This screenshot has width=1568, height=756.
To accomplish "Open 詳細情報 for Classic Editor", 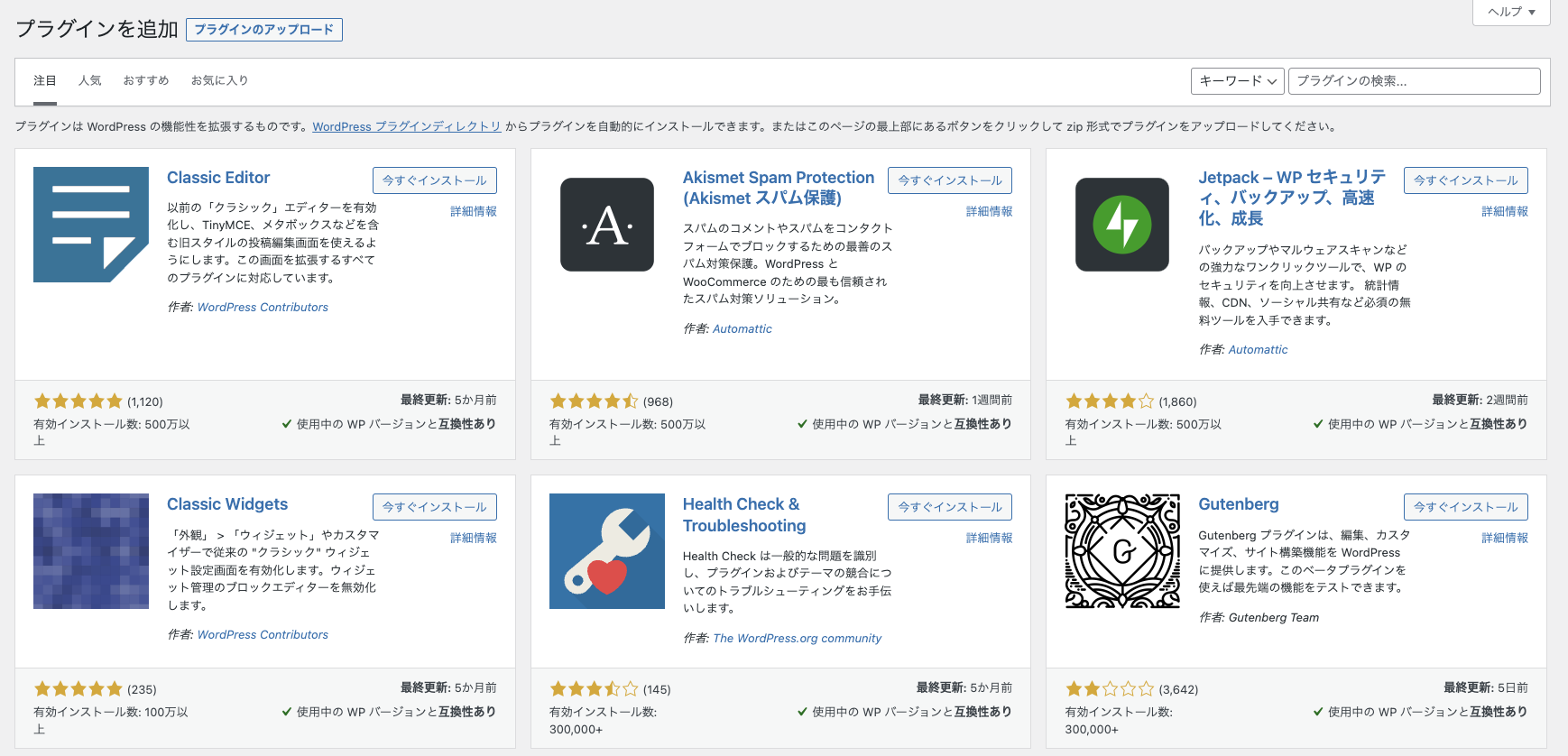I will 474,211.
